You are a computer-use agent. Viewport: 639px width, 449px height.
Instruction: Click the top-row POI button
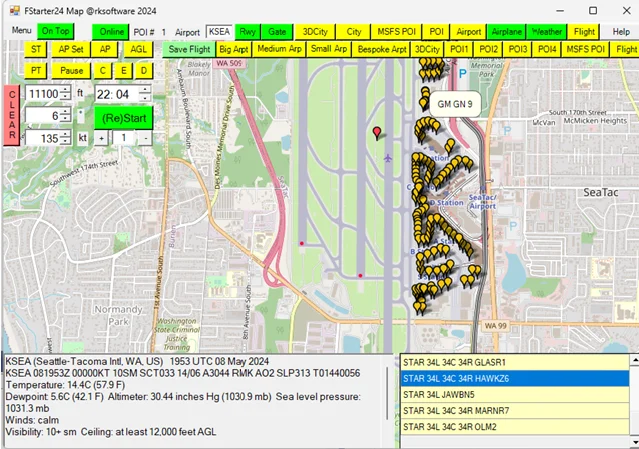pos(436,32)
